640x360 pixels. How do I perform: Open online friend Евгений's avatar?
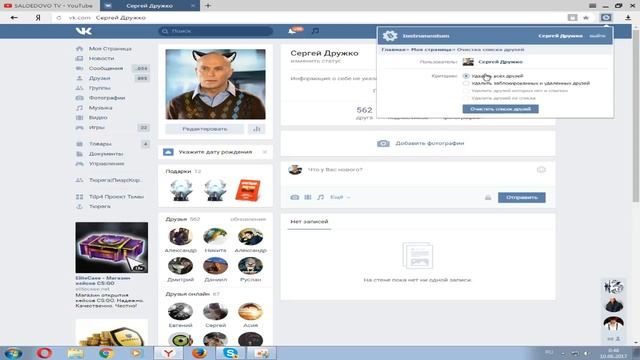coord(180,311)
